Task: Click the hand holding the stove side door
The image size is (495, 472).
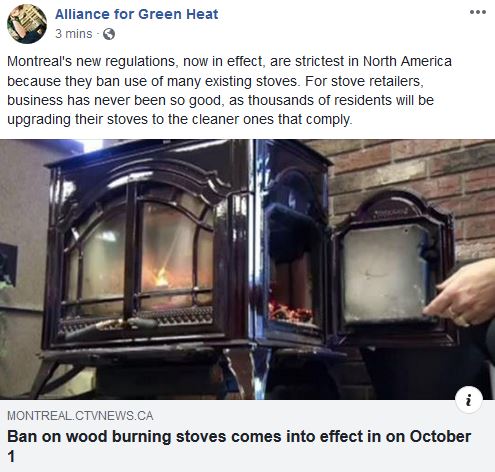Action: click(462, 293)
